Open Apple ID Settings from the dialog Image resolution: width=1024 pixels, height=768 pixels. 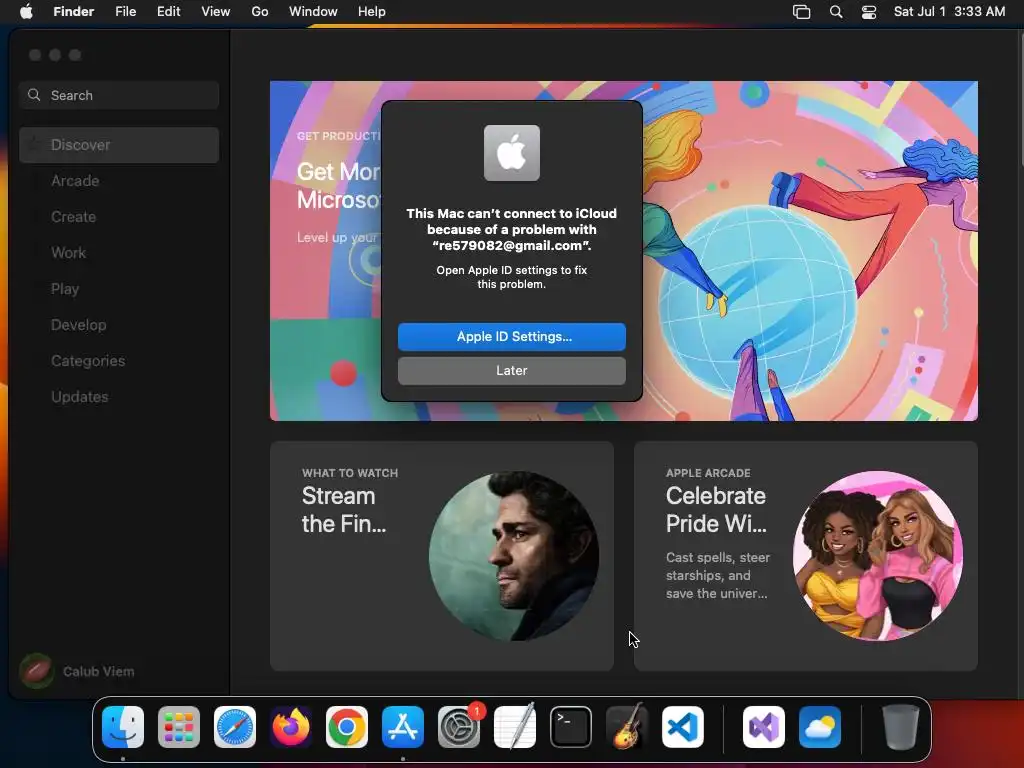[511, 336]
